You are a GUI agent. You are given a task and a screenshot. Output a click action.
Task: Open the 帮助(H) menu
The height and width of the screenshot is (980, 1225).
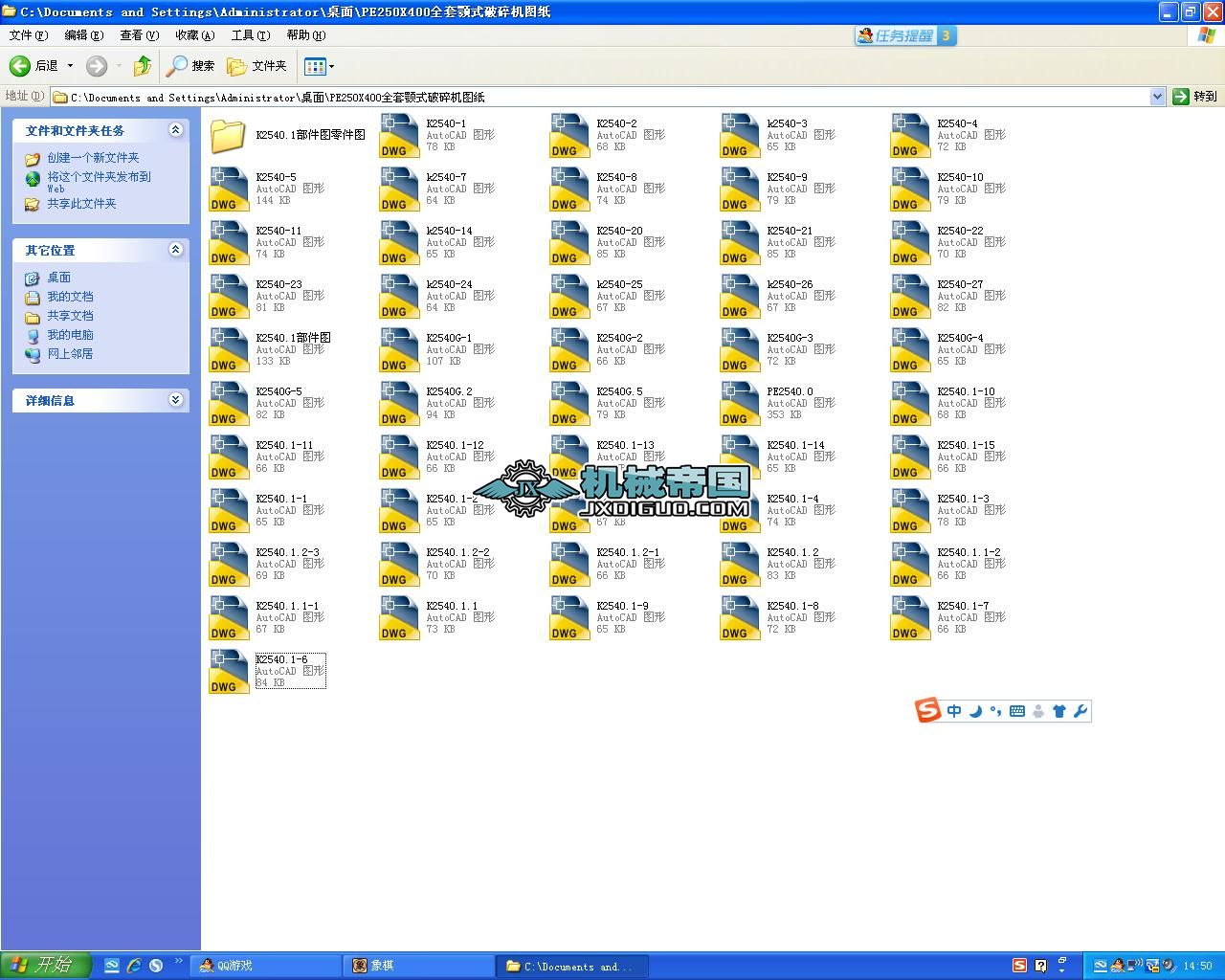[305, 35]
